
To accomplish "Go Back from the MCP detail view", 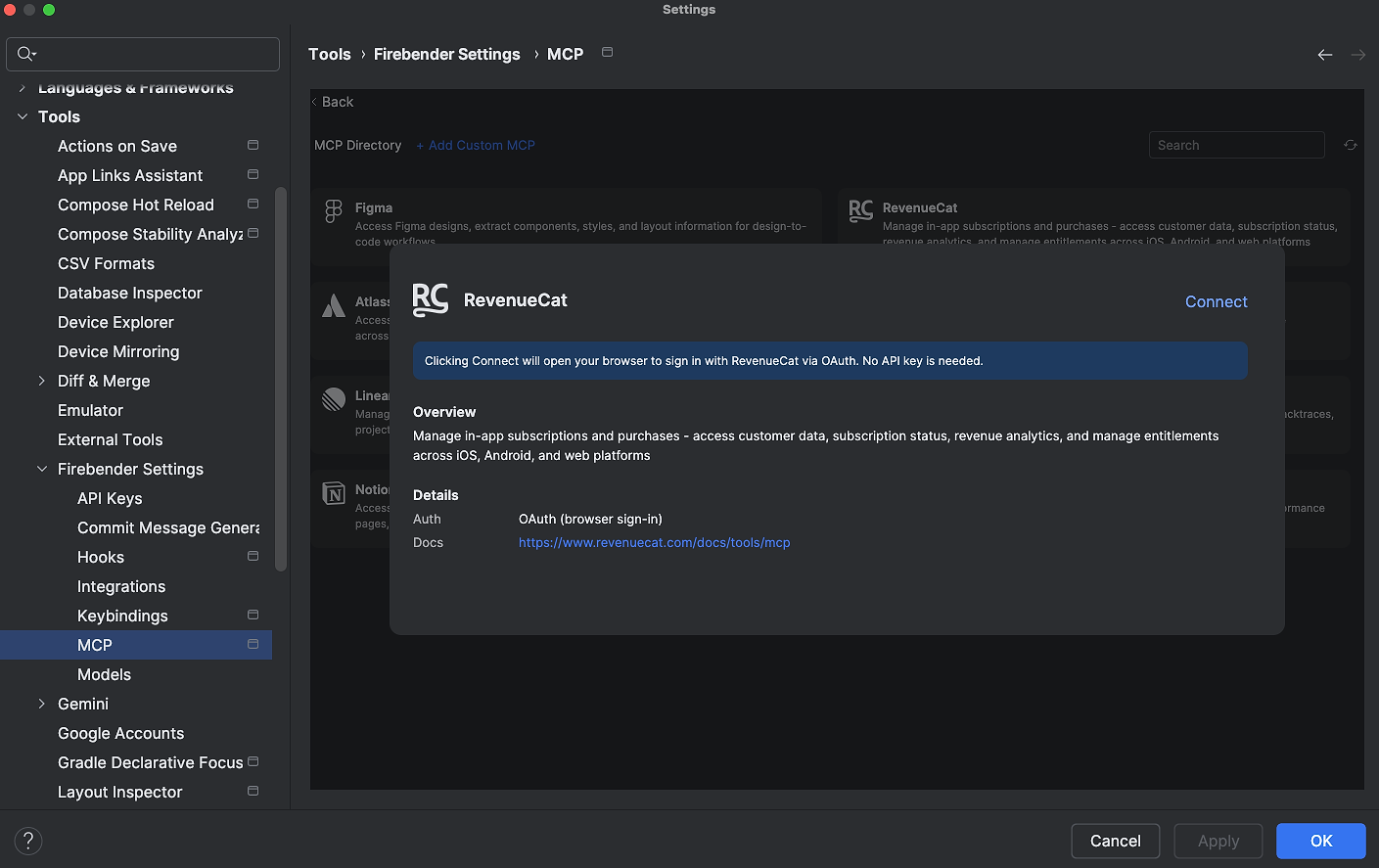I will pyautogui.click(x=333, y=102).
